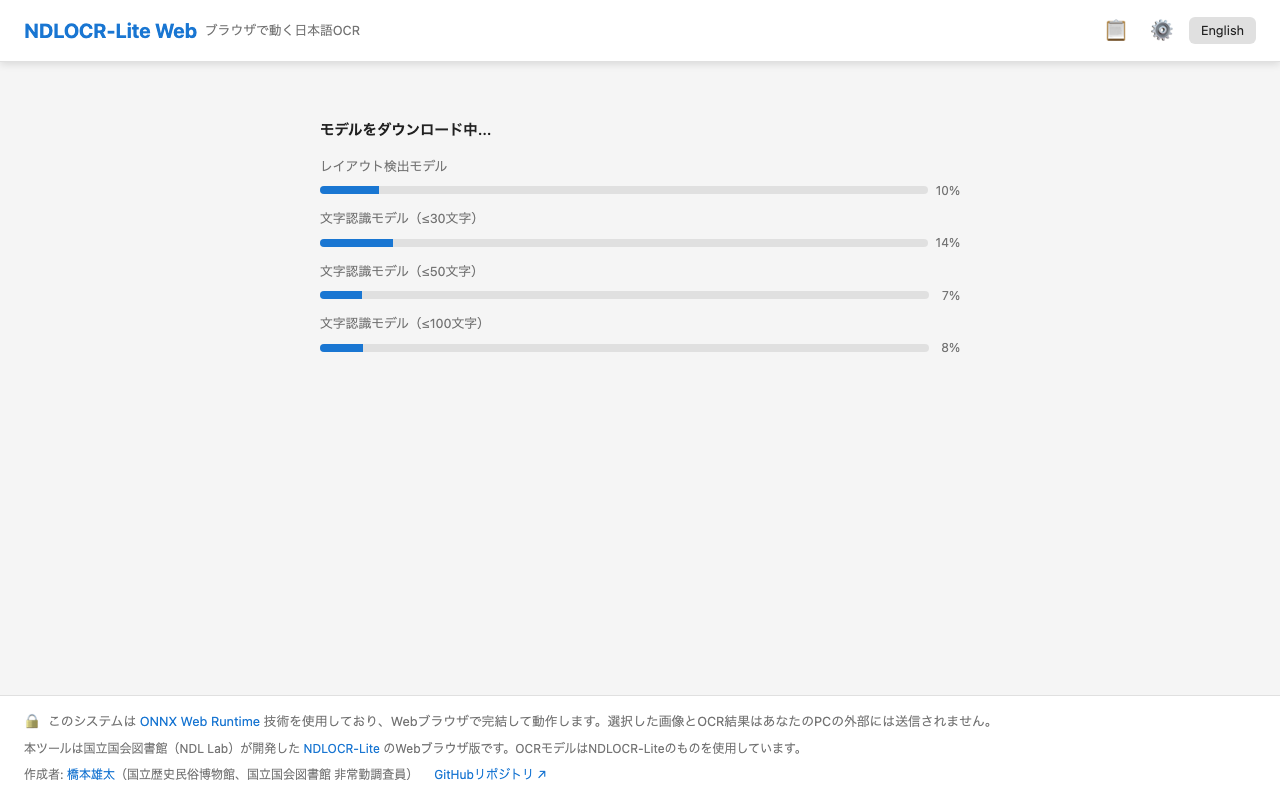Click the レイアウト検出モデル progress bar
Screen dimensions: 1280x800
624,190
